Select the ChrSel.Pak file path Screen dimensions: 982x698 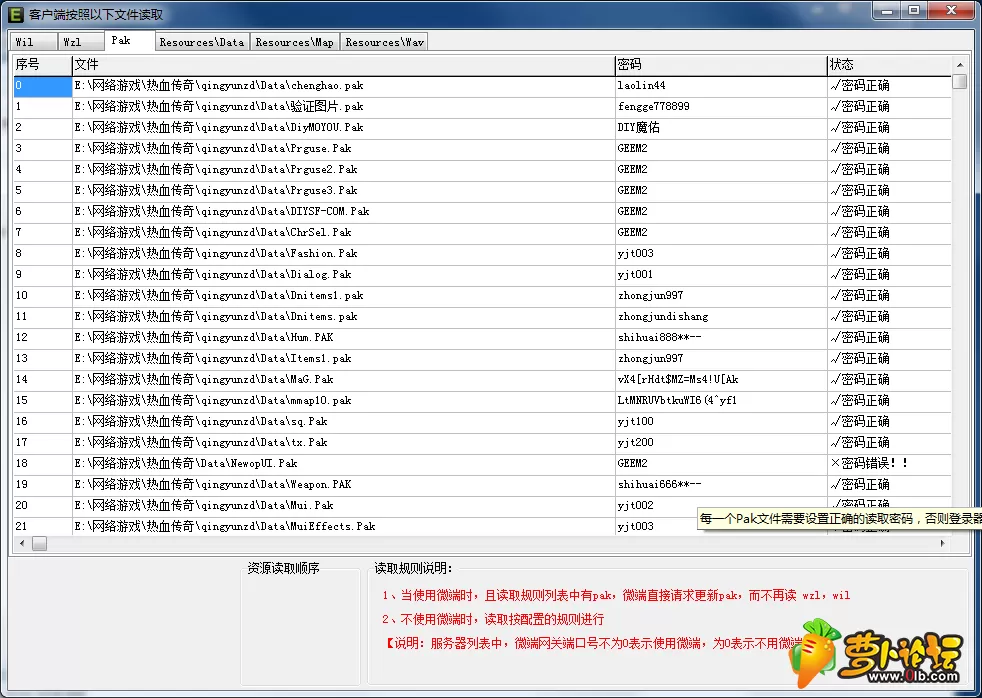point(213,232)
